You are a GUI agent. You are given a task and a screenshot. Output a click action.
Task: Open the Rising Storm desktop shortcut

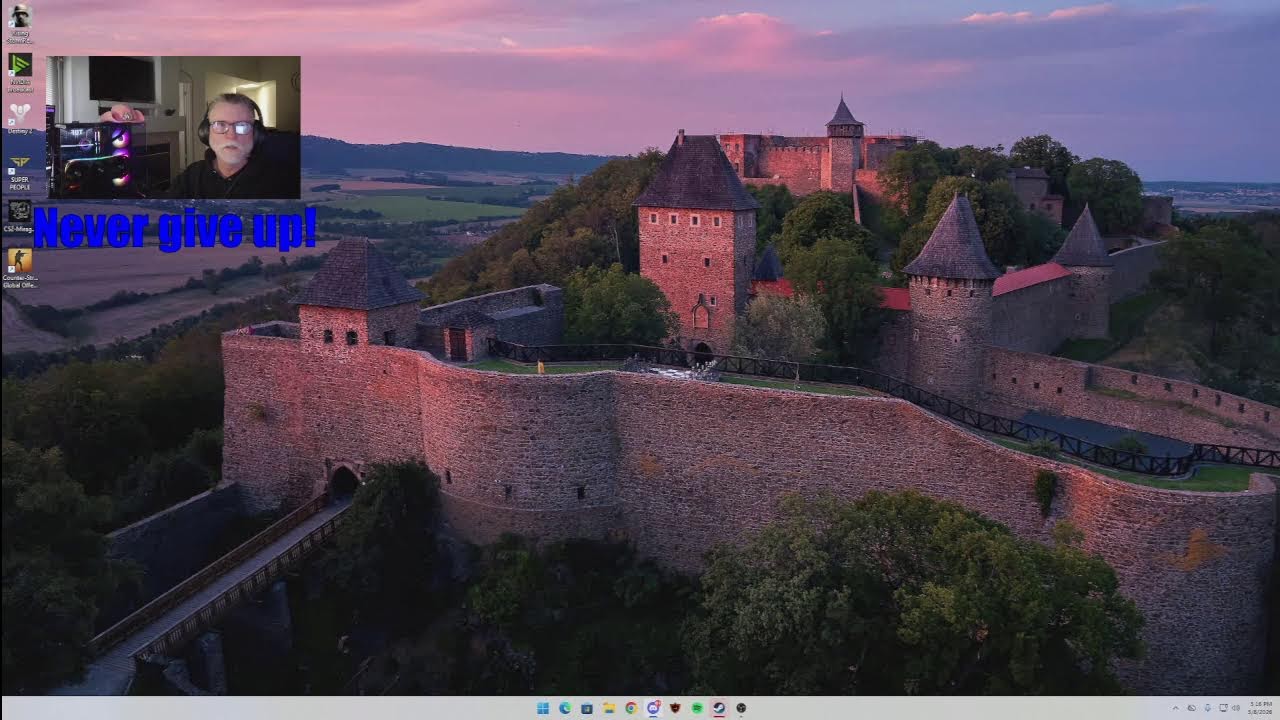pyautogui.click(x=19, y=22)
